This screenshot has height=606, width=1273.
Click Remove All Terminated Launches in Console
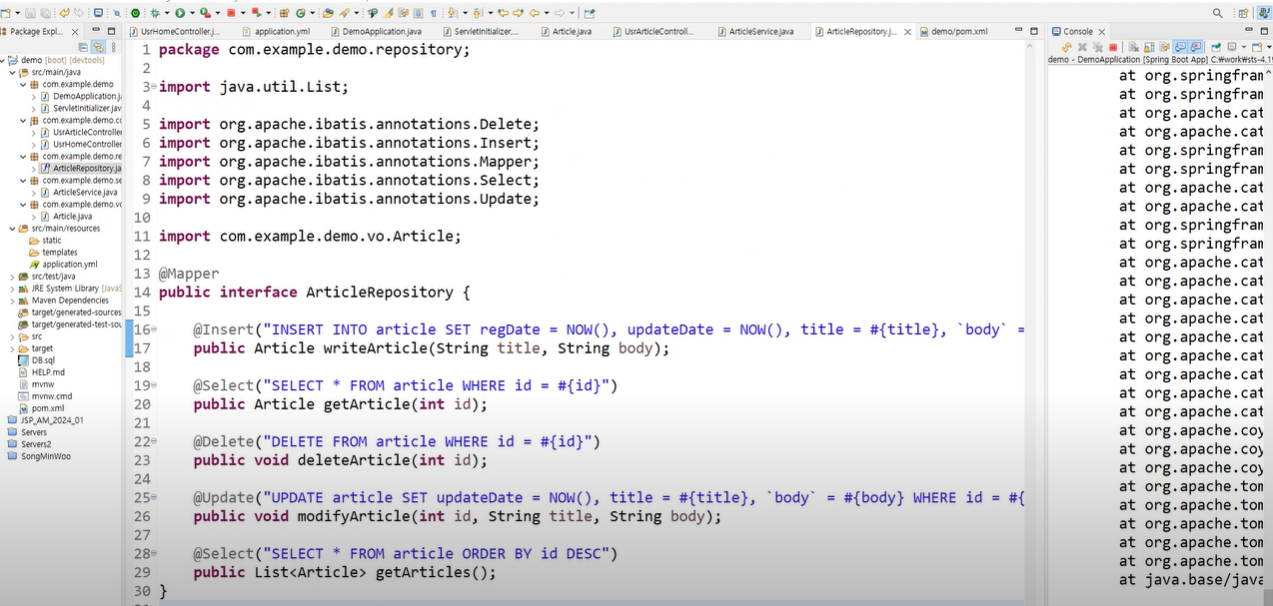click(1098, 47)
